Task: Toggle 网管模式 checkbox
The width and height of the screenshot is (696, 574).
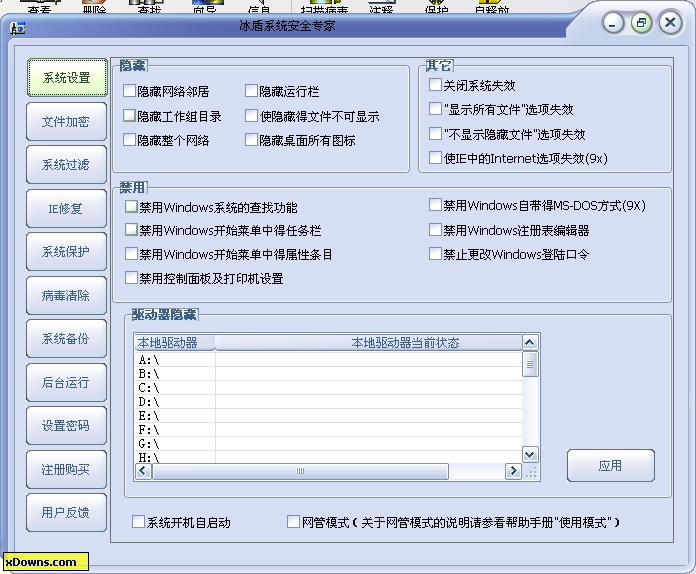Action: click(293, 522)
